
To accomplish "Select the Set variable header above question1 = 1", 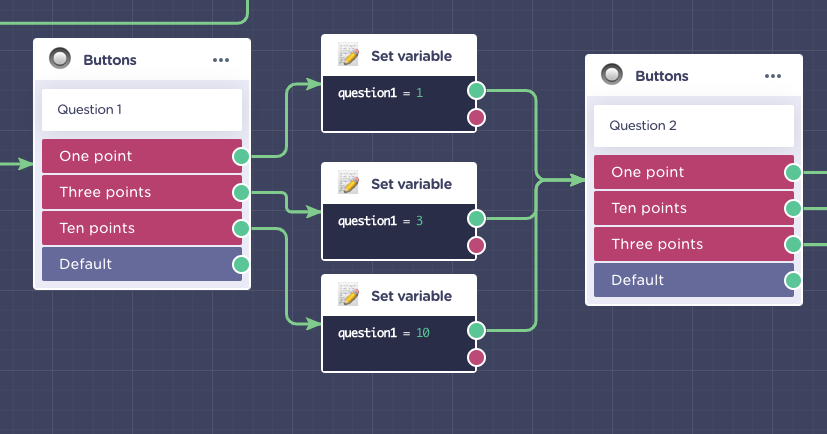I will 399,56.
